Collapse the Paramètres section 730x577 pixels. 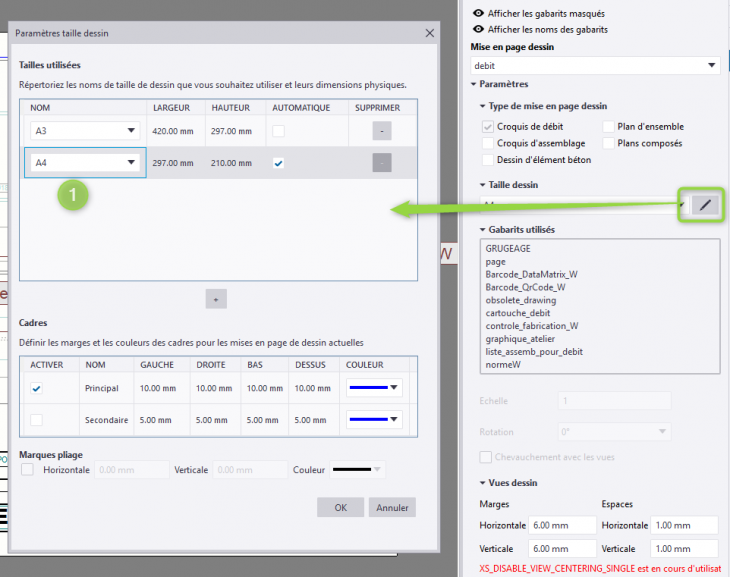[x=473, y=84]
